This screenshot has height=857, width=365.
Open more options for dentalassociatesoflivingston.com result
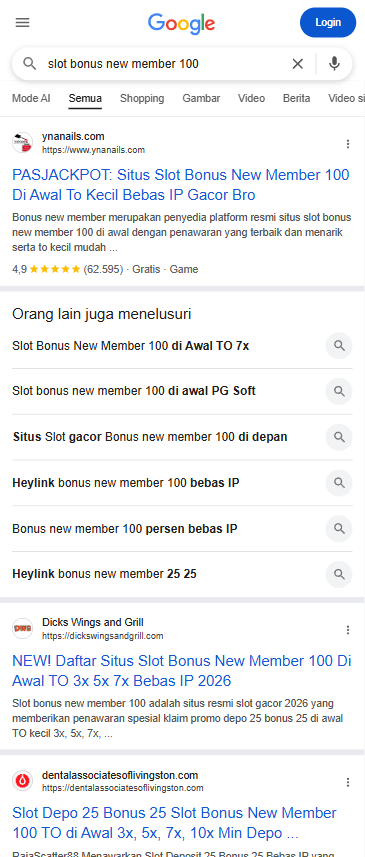(x=348, y=783)
